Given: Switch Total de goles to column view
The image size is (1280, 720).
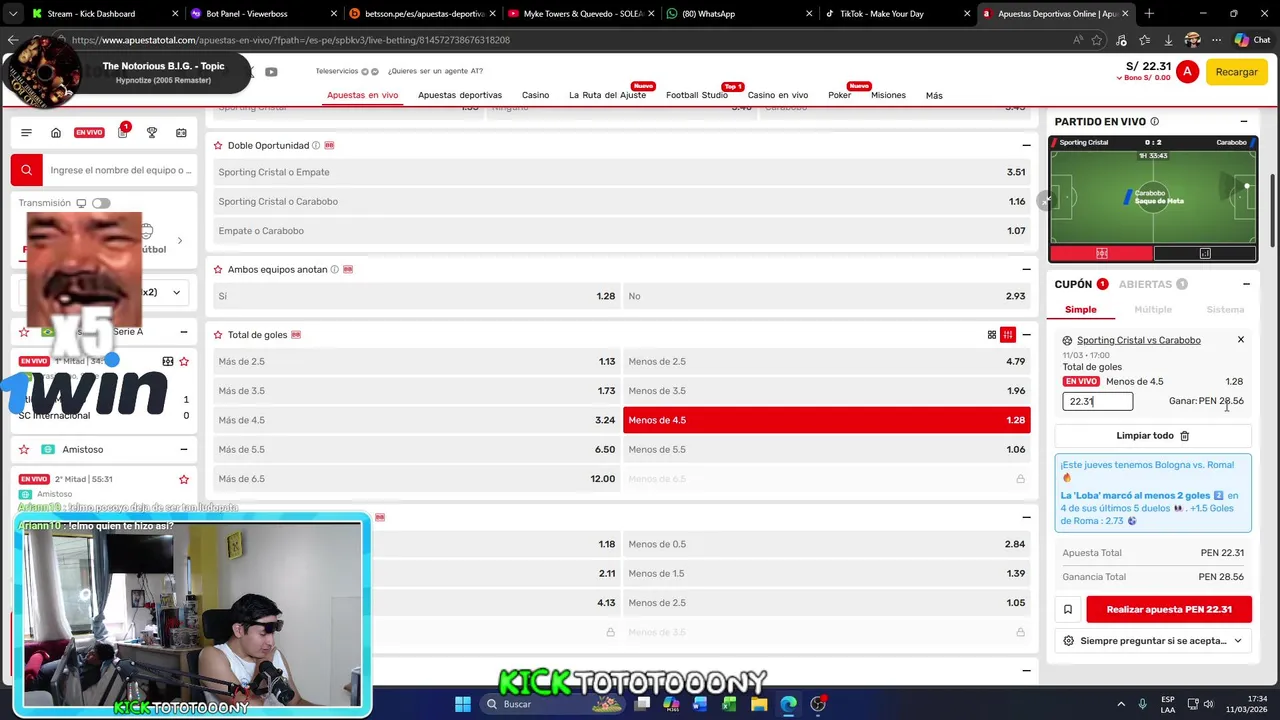Looking at the screenshot, I should [1008, 335].
